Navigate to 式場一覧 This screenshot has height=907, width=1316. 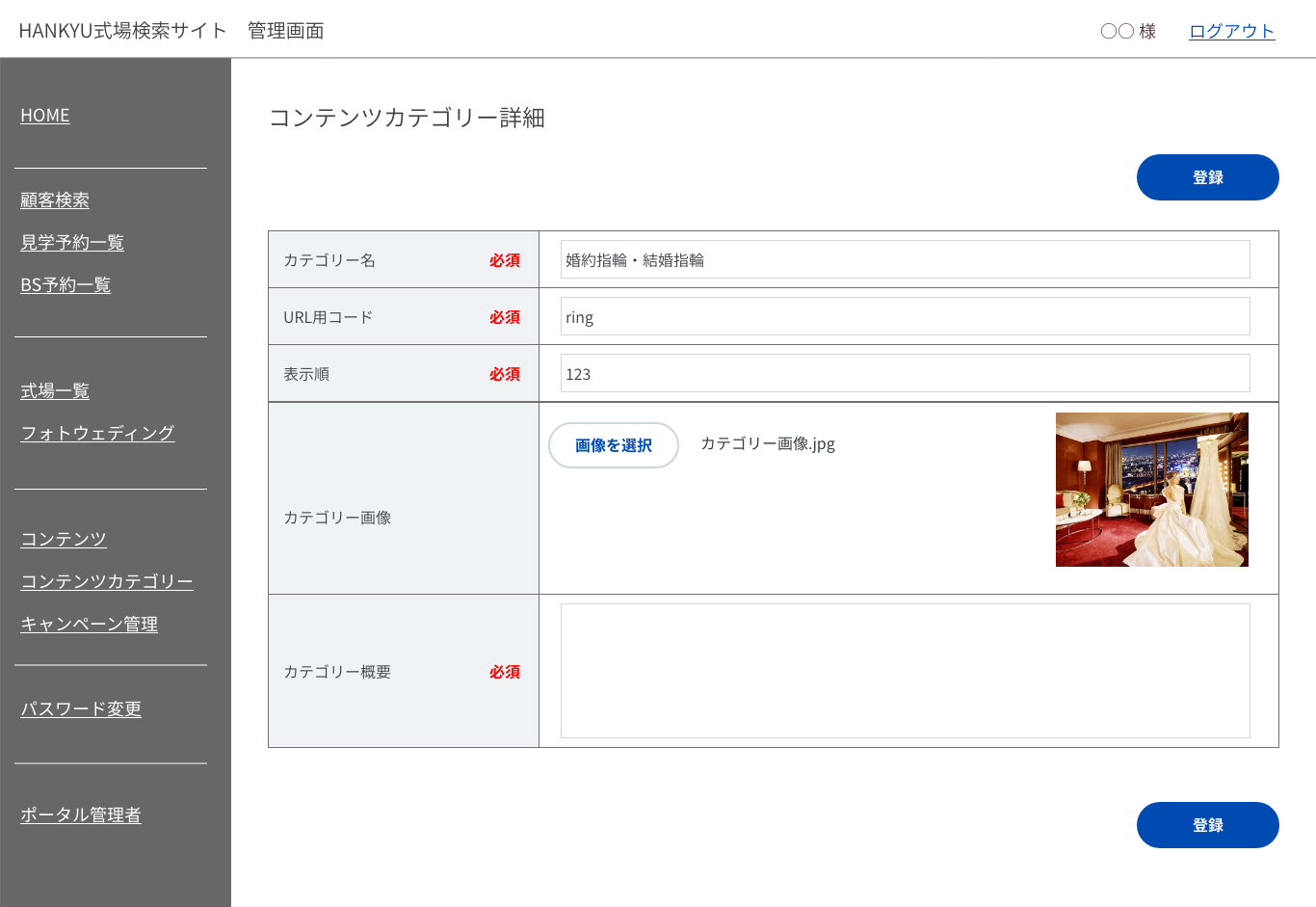click(55, 391)
